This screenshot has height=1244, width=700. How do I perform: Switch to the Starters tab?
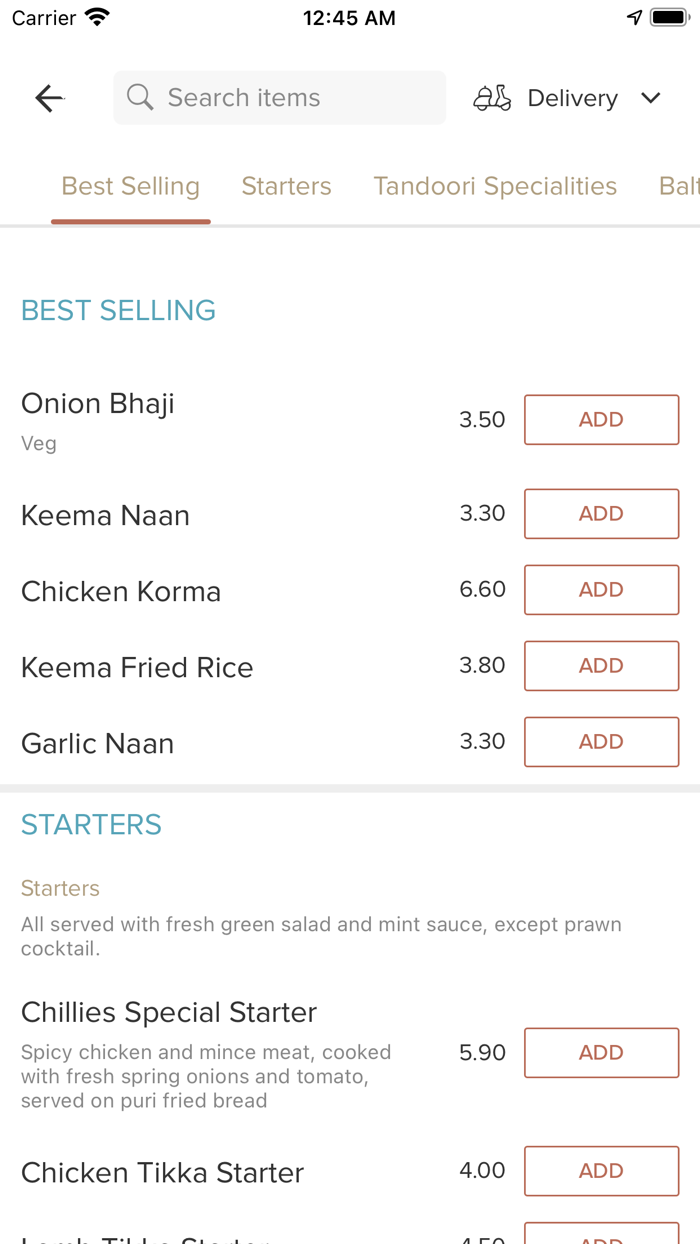tap(287, 186)
